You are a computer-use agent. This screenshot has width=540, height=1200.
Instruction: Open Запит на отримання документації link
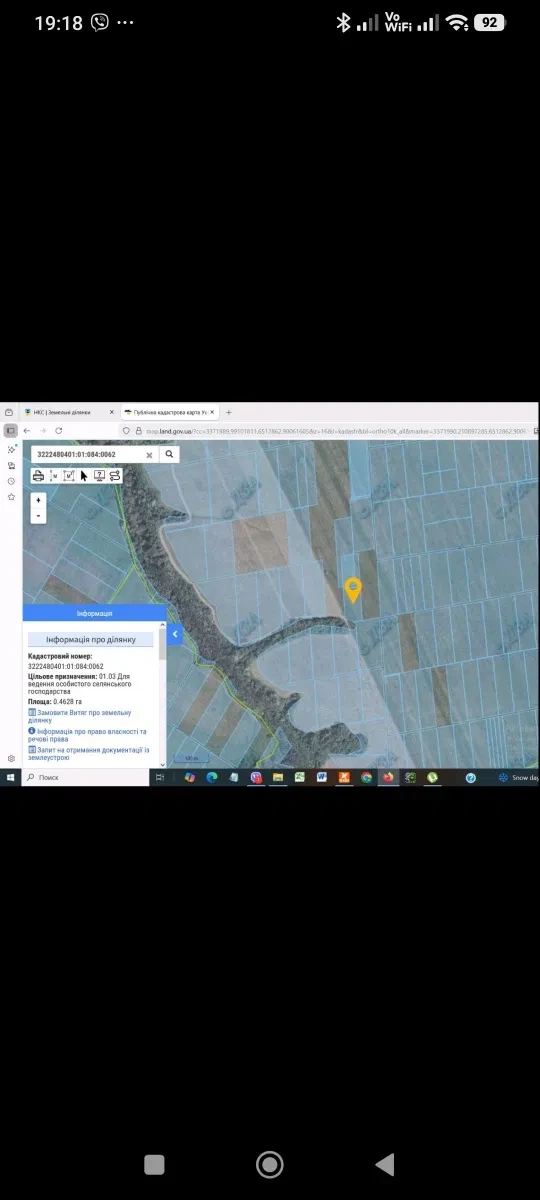[88, 754]
